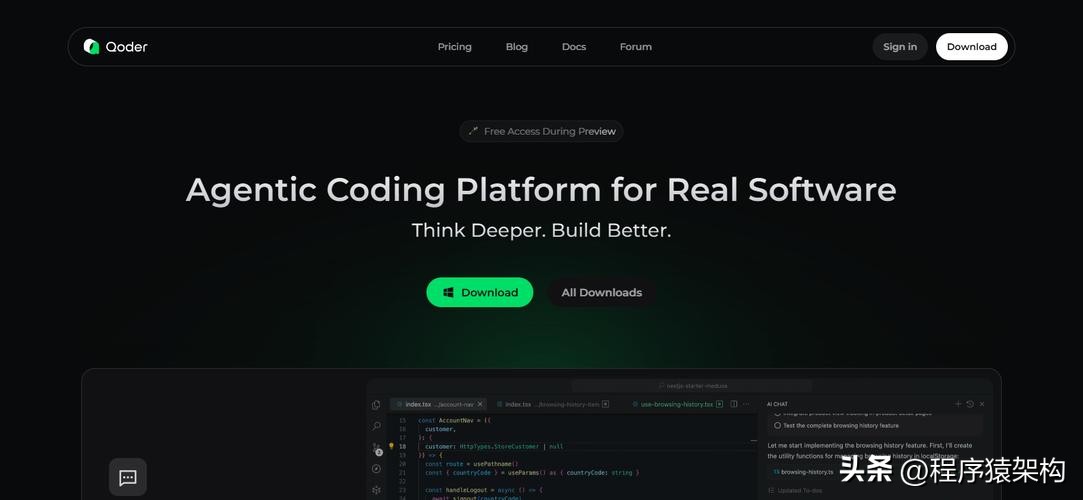Click the Sign in button

(x=900, y=47)
